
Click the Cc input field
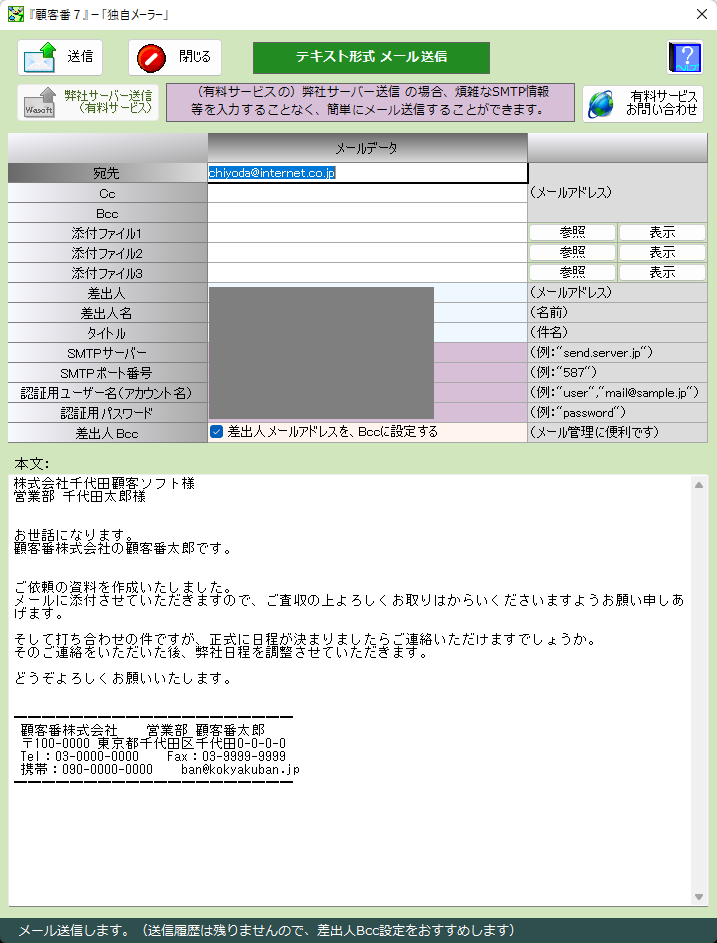(x=367, y=193)
